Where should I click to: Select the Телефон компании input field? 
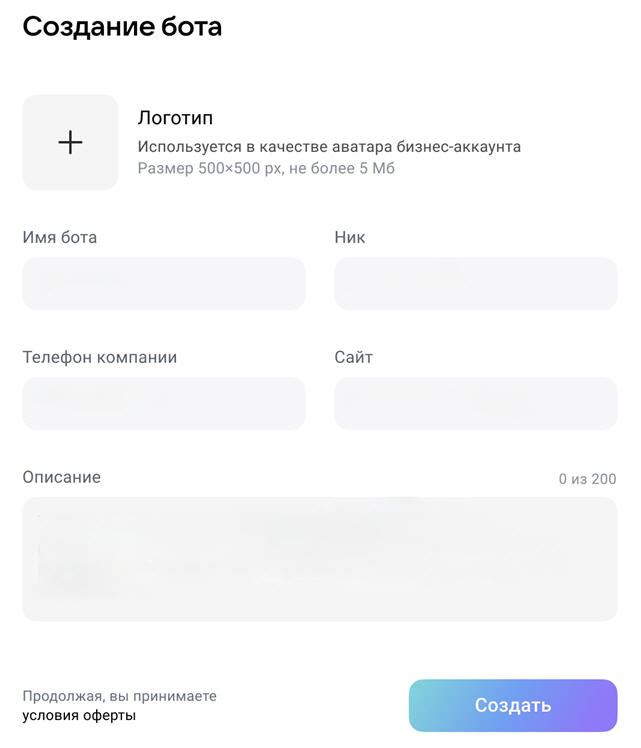pos(164,403)
